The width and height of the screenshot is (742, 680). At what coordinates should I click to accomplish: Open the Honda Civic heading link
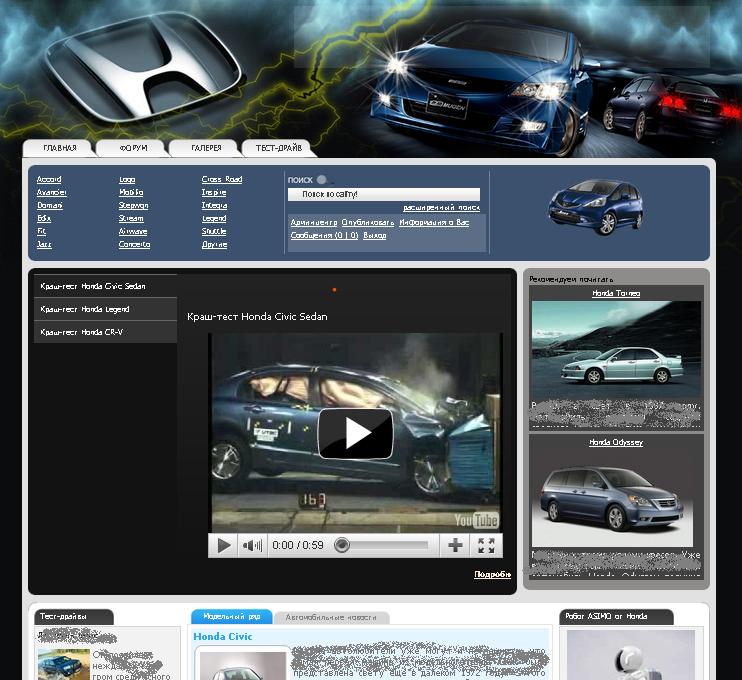click(x=222, y=636)
